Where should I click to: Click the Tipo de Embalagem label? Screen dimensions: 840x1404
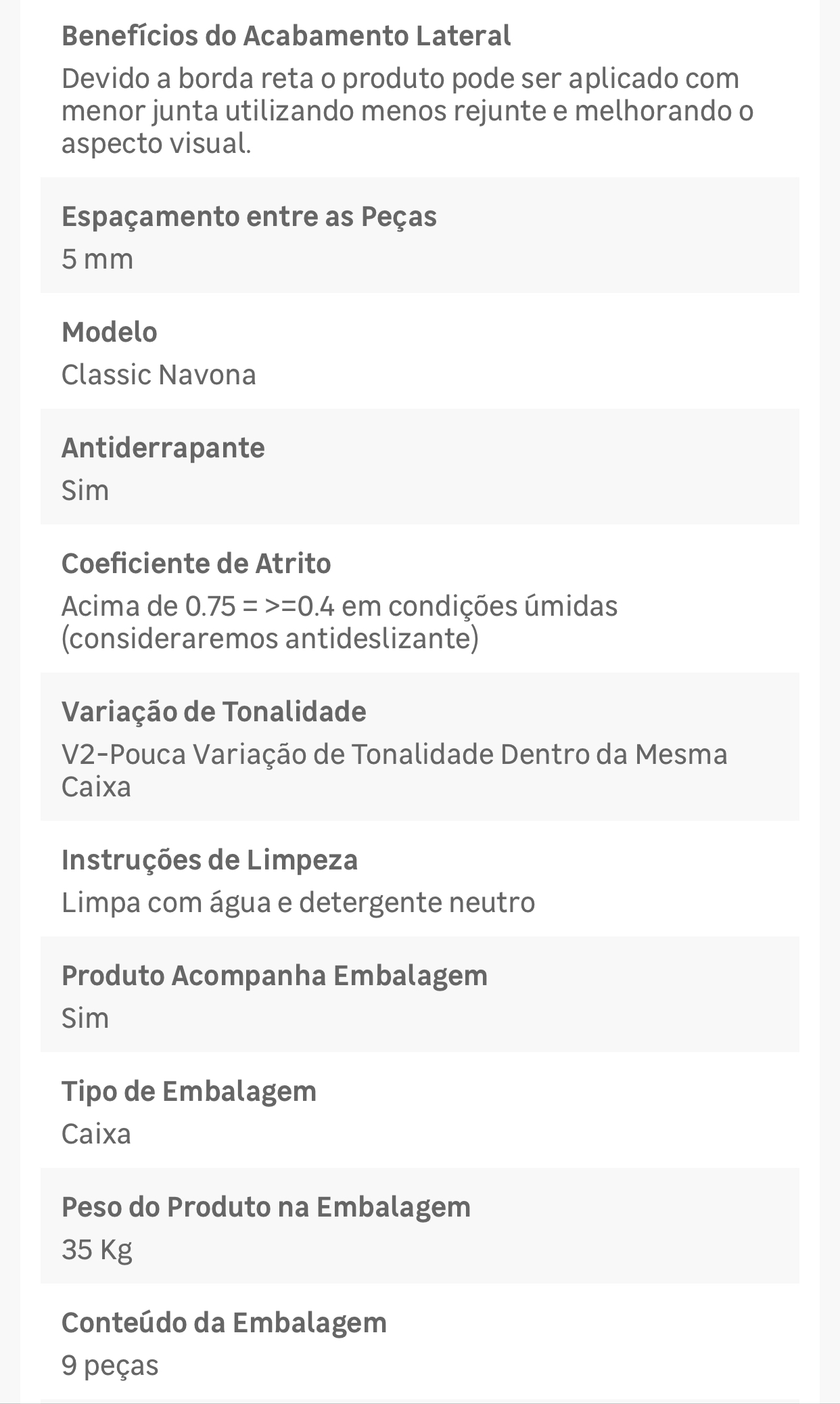(x=189, y=1091)
